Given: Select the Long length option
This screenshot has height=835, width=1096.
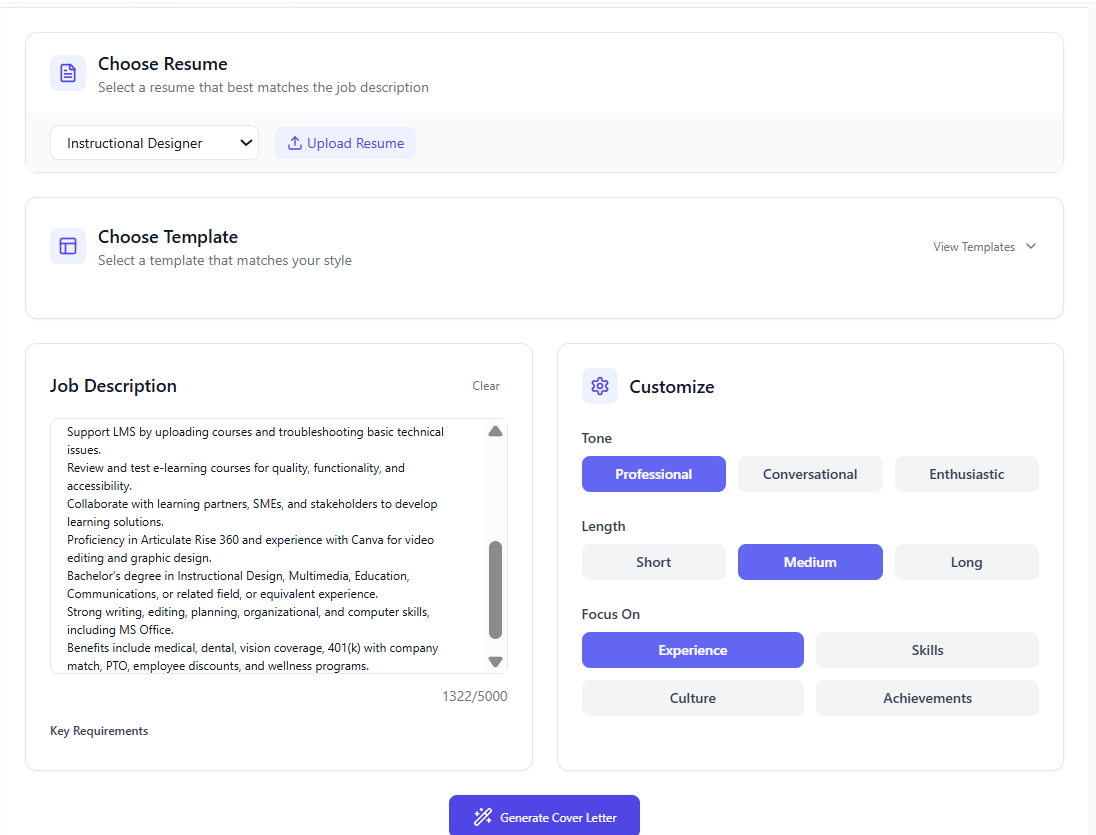Looking at the screenshot, I should click(966, 561).
